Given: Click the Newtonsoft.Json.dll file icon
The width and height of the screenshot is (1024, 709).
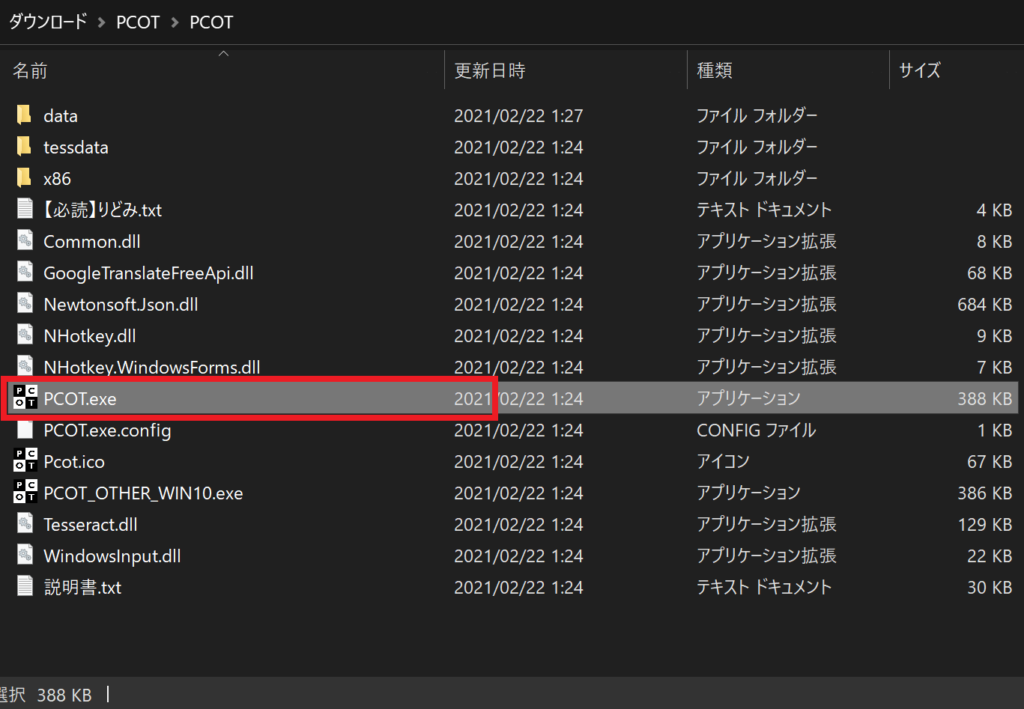Looking at the screenshot, I should coord(25,304).
